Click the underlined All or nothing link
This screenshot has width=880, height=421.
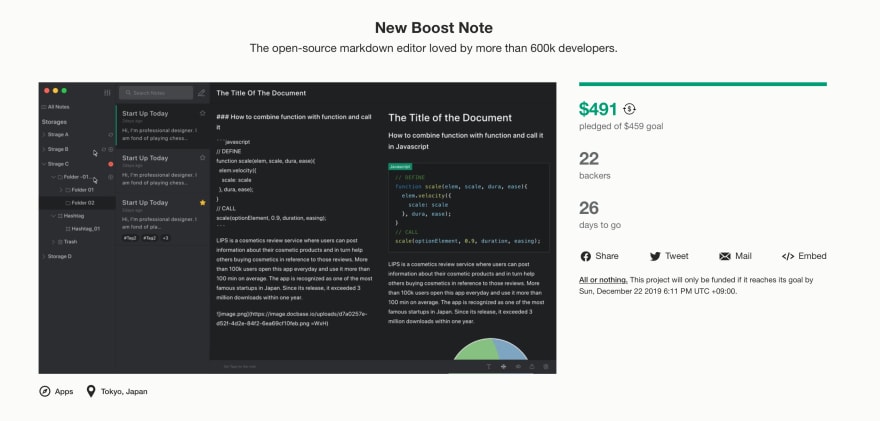click(x=603, y=280)
